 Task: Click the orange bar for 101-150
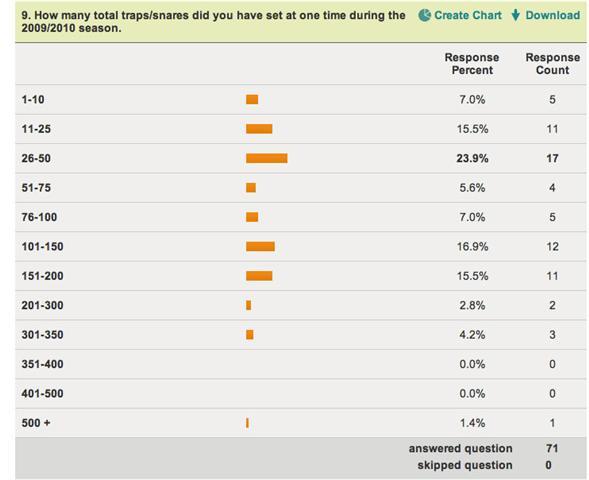click(x=260, y=246)
